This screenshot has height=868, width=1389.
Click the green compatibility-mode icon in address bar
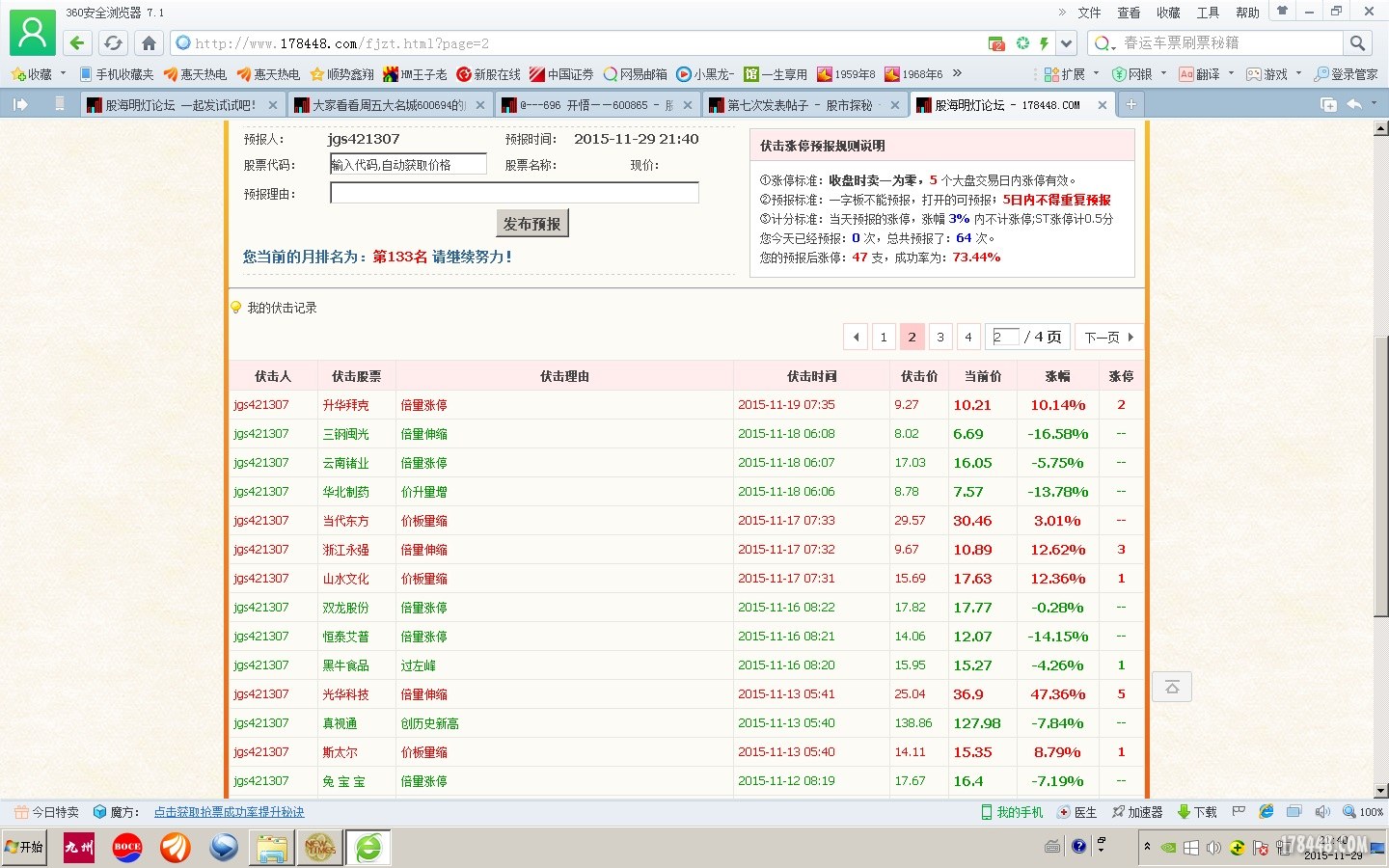coord(1022,43)
